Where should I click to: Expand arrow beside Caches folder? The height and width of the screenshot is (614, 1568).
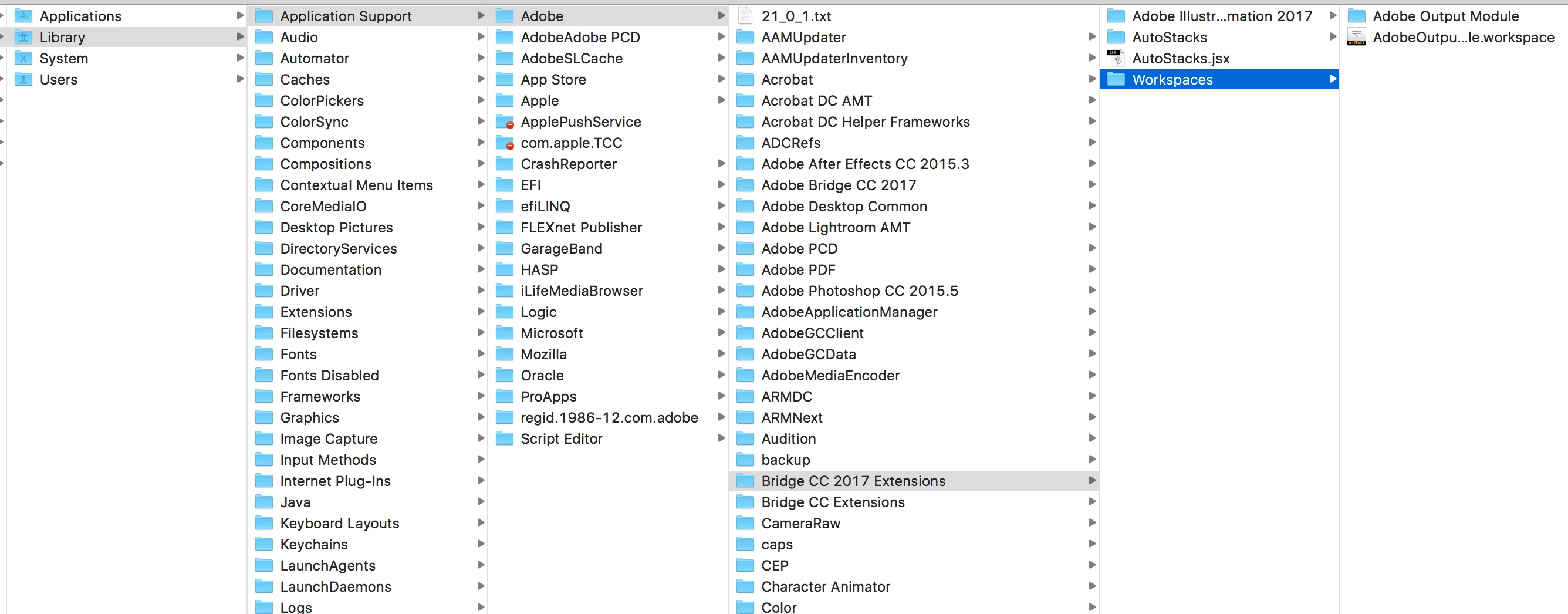[x=480, y=79]
